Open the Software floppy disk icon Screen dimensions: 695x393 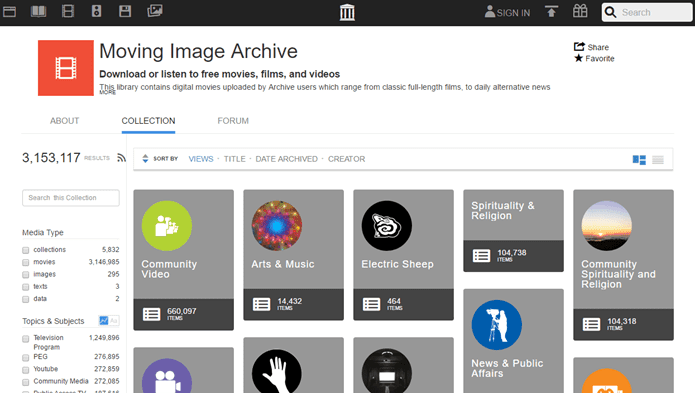125,11
